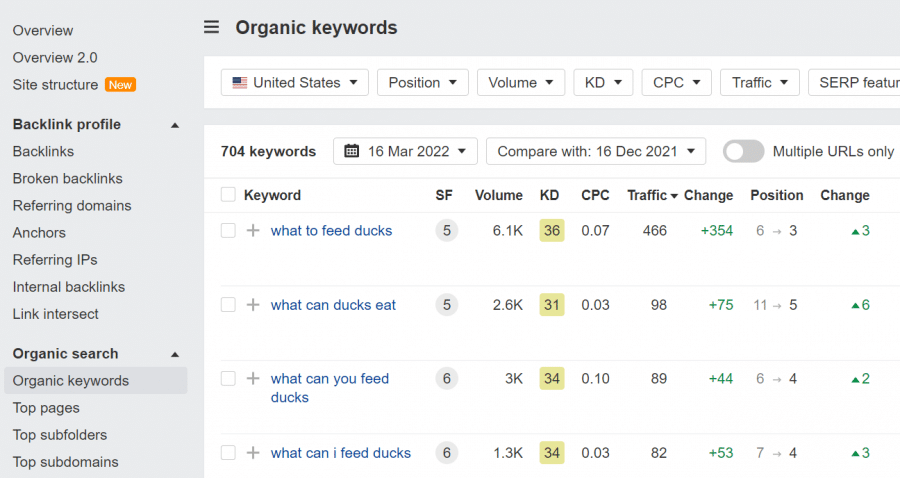900x478 pixels.
Task: Go to Top subdomains in the sidebar
Action: point(65,462)
